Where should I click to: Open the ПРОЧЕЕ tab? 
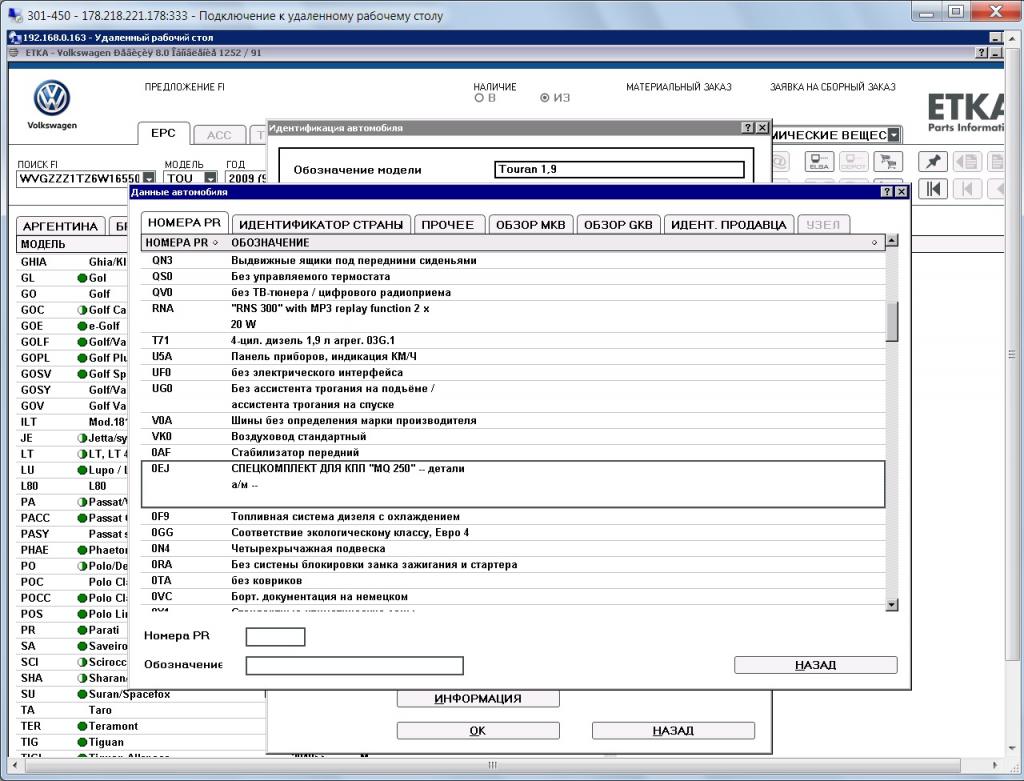click(x=448, y=225)
